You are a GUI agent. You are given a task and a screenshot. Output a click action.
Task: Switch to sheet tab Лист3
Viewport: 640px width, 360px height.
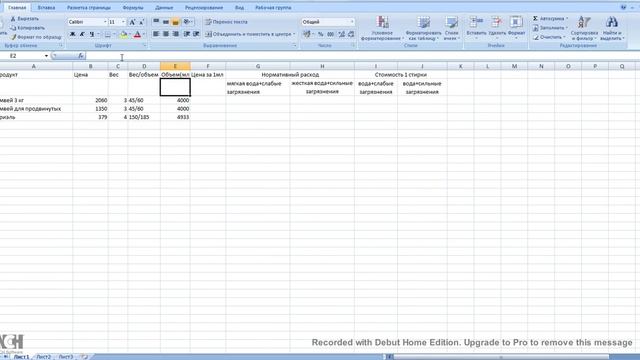66,357
